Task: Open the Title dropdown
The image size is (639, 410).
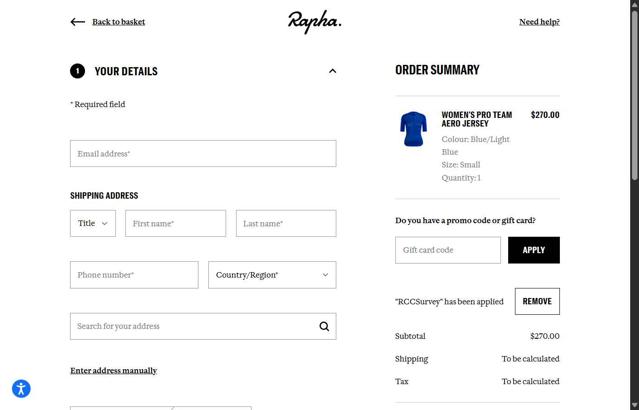Action: 93,224
